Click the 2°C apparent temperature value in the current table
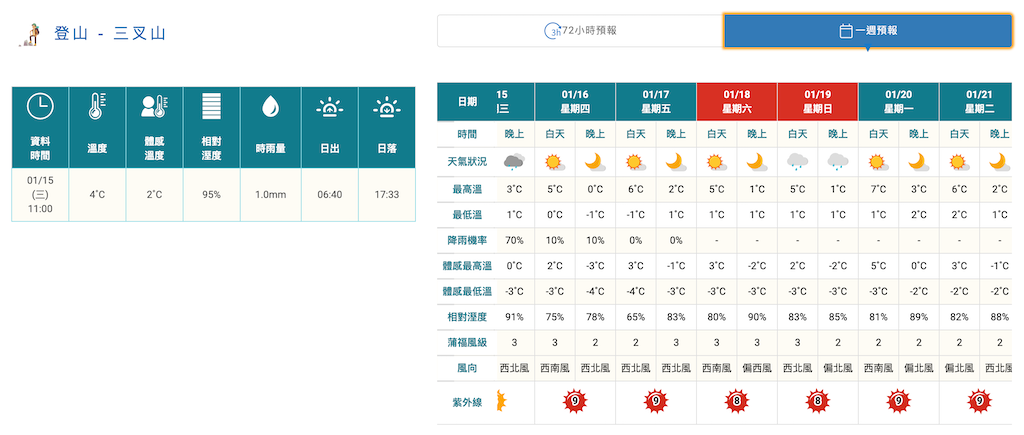 click(155, 195)
